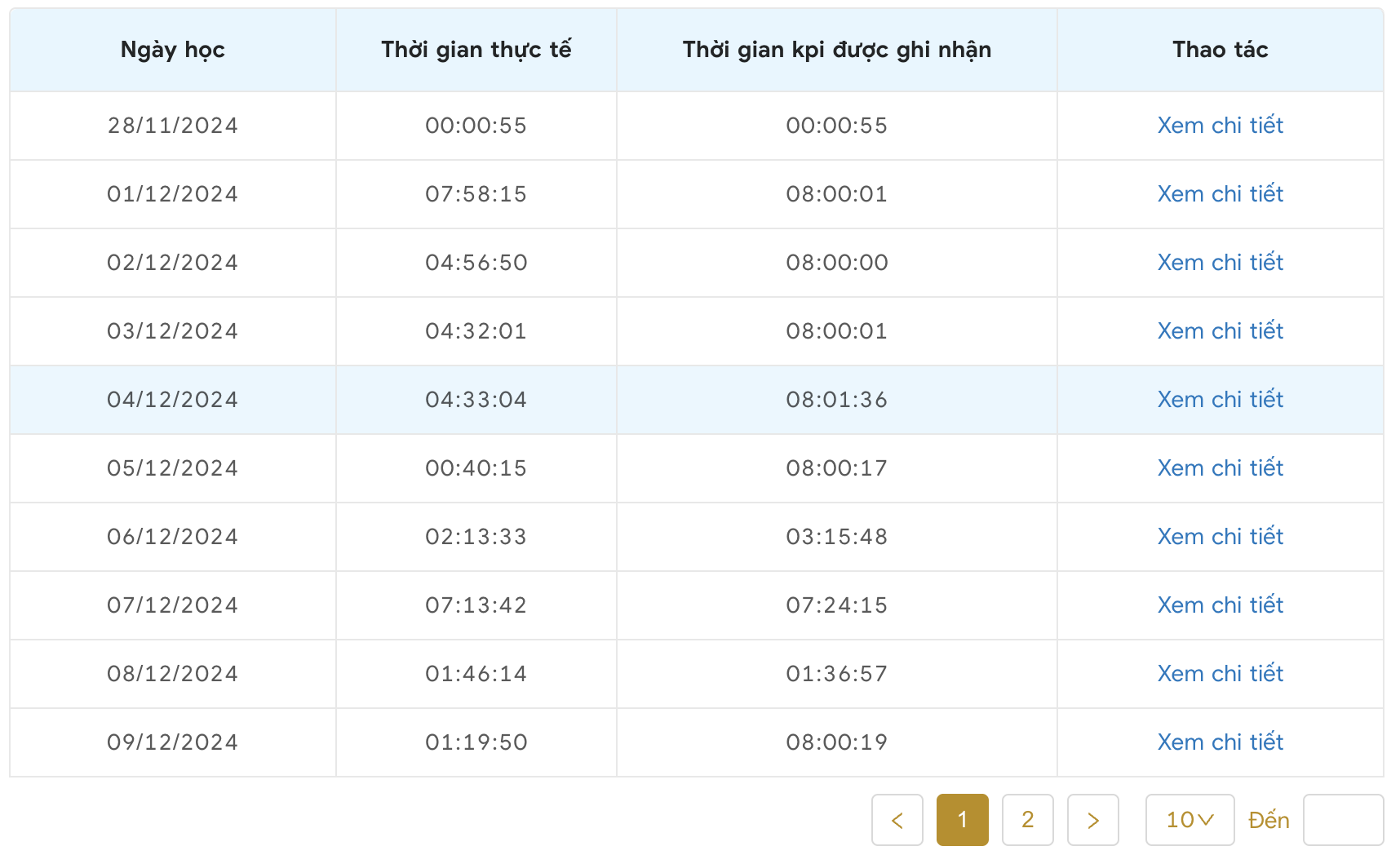
Task: Switch to page 2 of the table
Action: coord(1027,820)
